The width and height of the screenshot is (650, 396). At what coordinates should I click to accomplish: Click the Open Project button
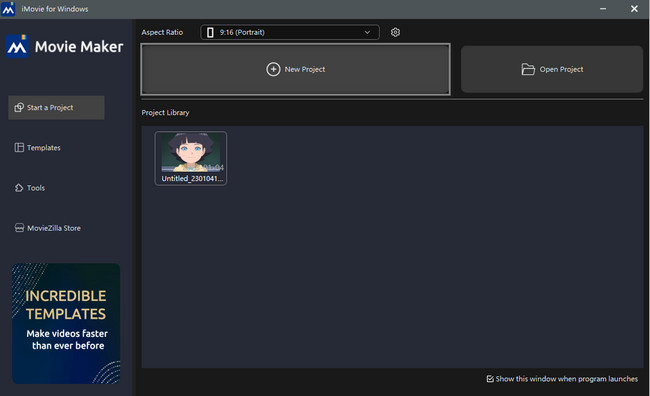pyautogui.click(x=552, y=69)
